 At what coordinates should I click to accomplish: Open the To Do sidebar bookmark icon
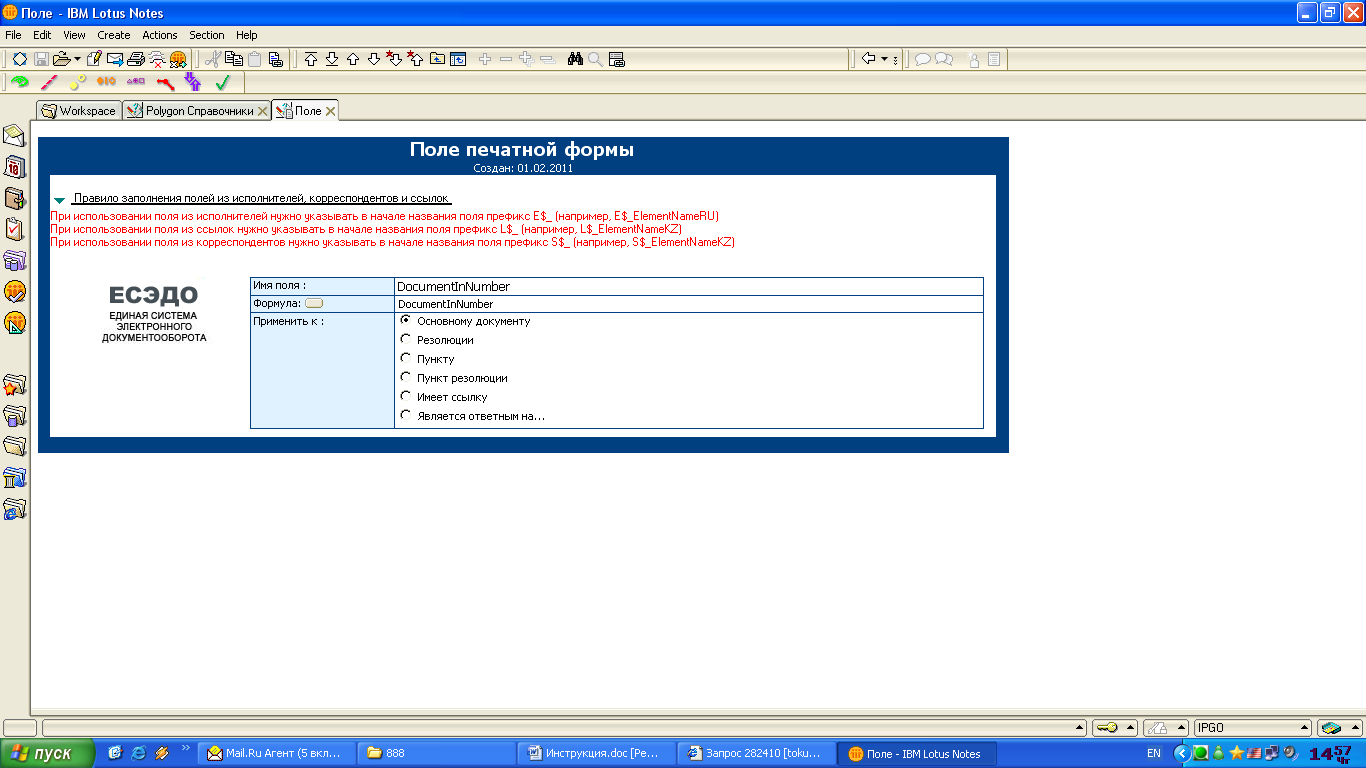click(x=15, y=229)
